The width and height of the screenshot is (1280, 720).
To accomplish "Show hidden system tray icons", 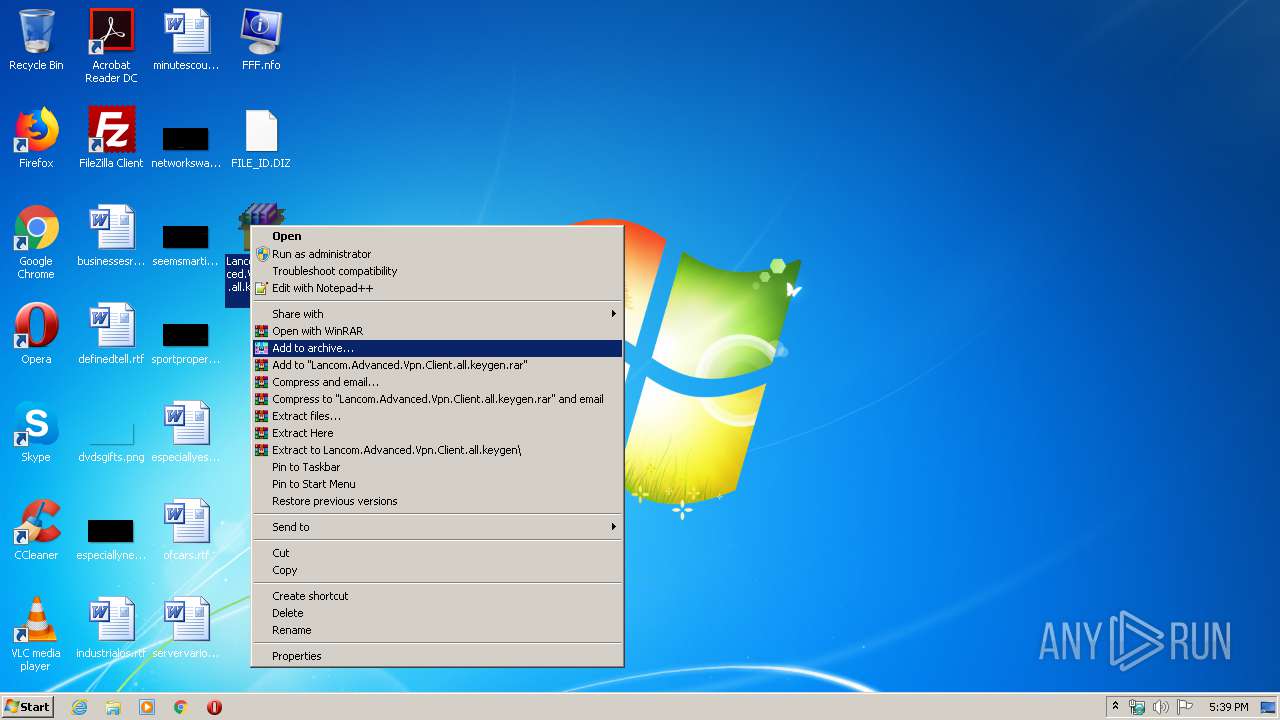I will tap(1115, 707).
